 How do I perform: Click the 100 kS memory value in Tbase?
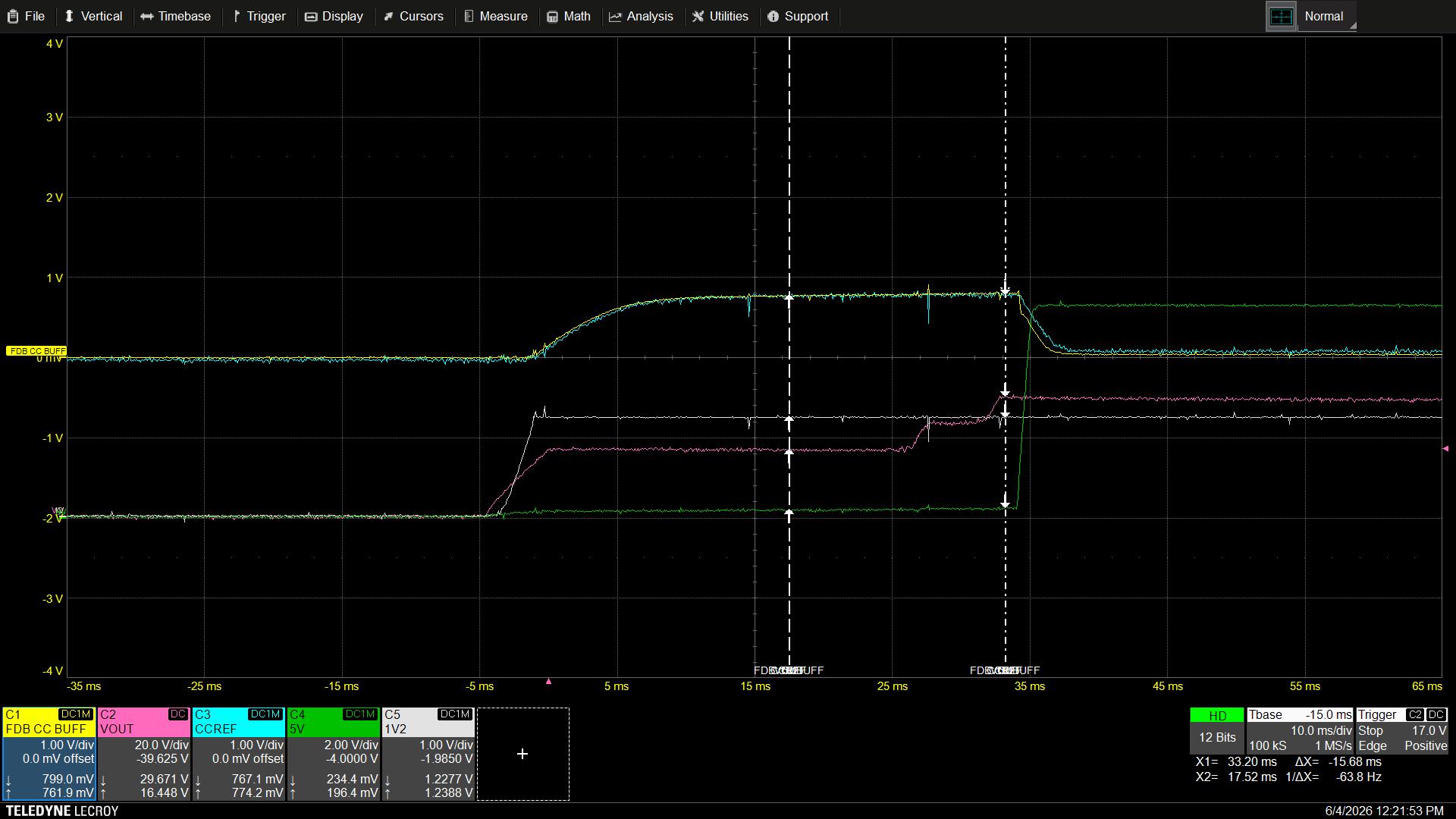tap(1268, 746)
